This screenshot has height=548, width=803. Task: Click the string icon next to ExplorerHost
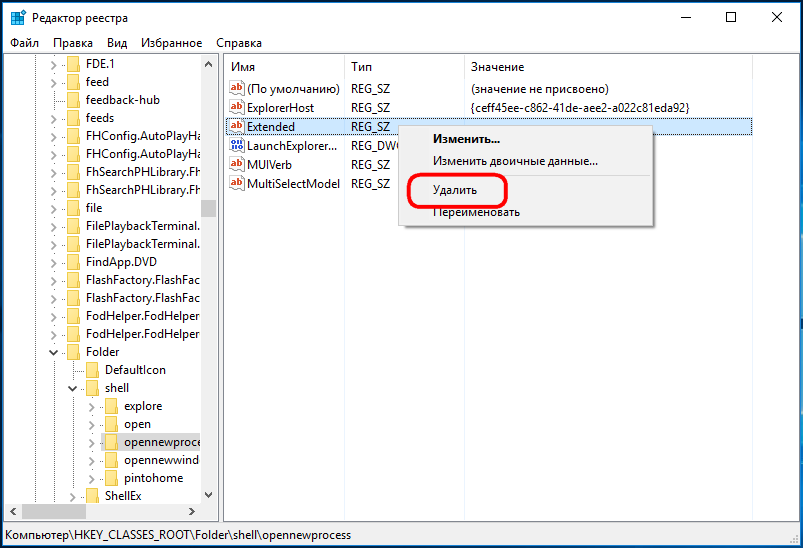coord(237,107)
